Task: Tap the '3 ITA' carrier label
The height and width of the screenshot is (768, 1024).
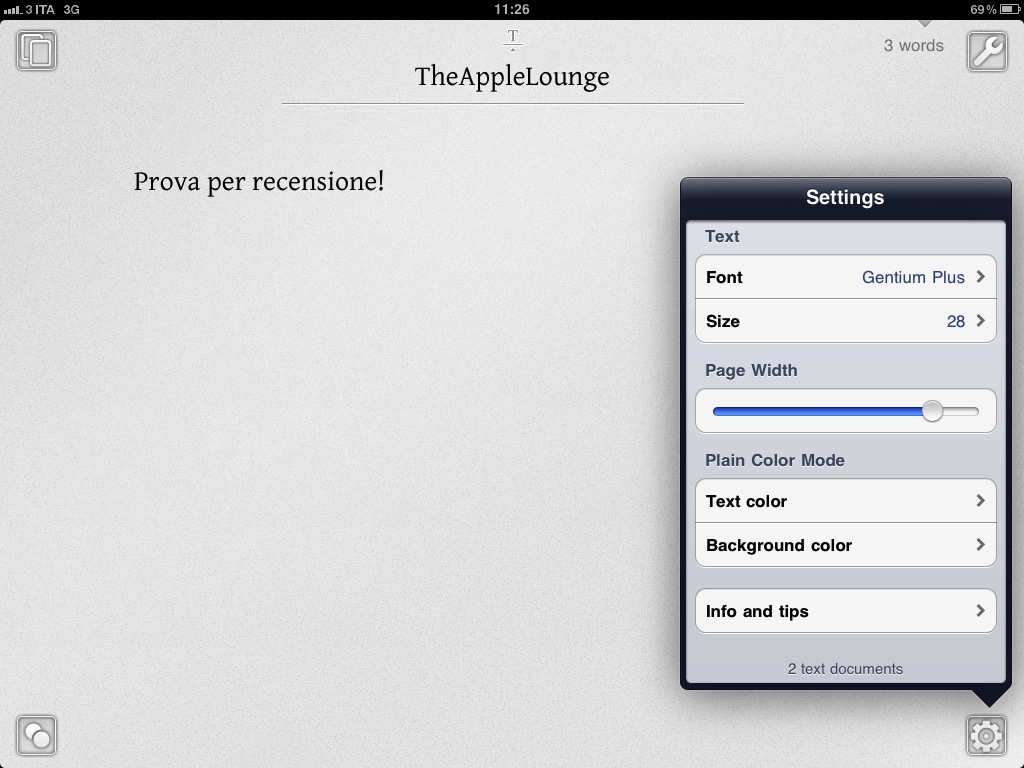Action: [40, 10]
